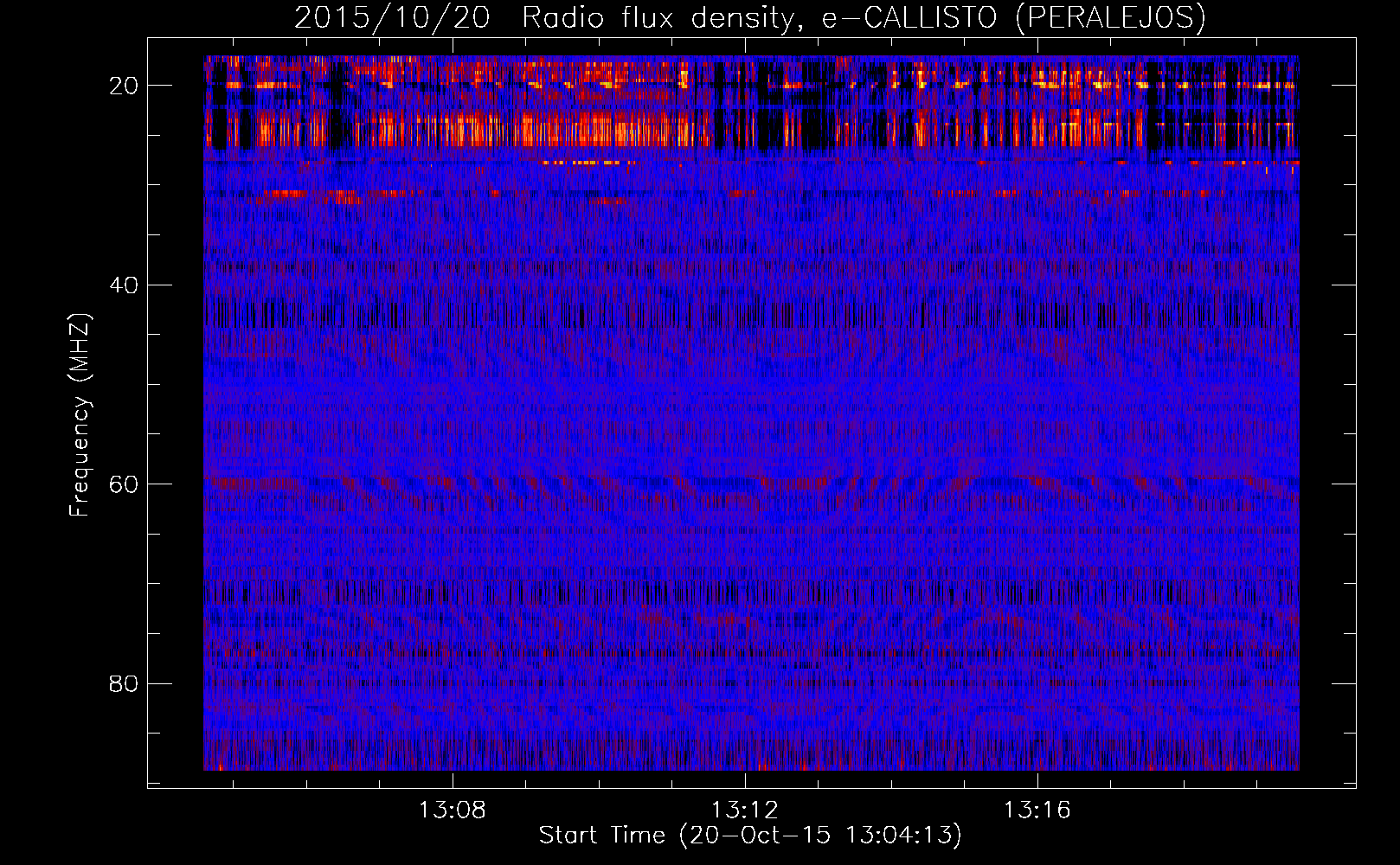This screenshot has width=1400, height=865.
Task: Select the 13:08 time tick label
Action: click(x=453, y=810)
